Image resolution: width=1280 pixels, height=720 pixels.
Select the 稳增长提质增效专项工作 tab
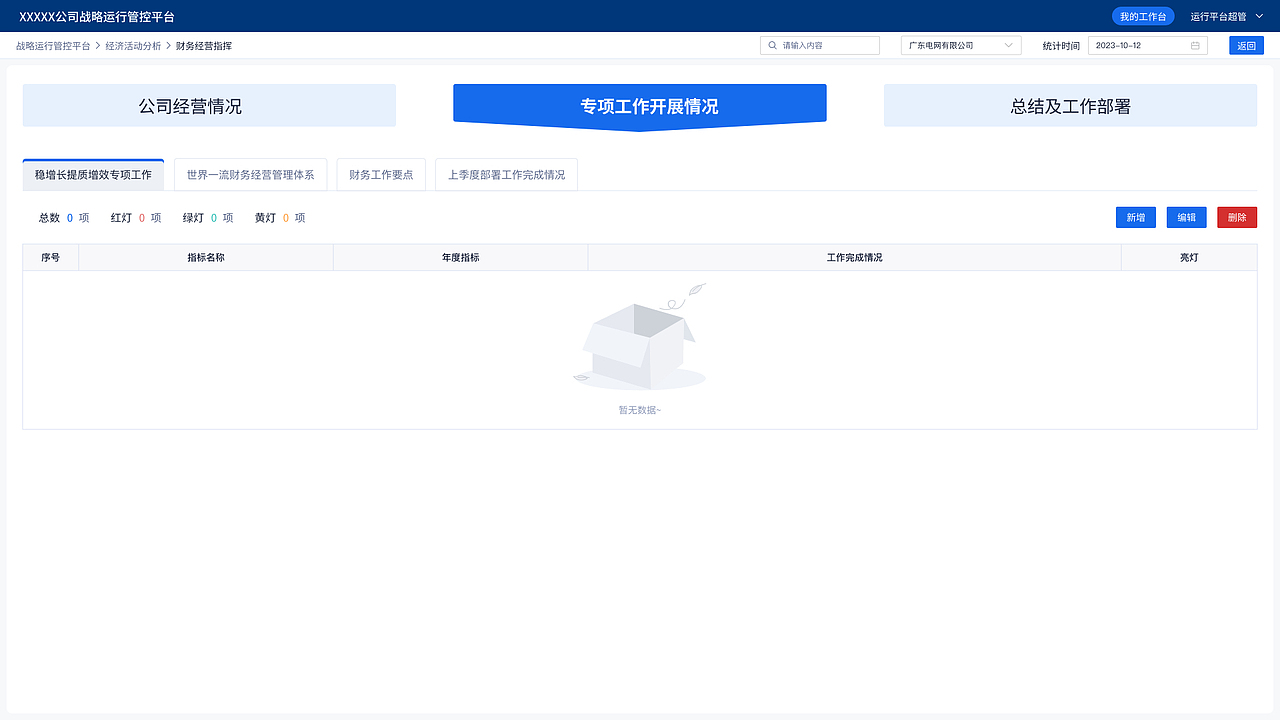click(93, 174)
